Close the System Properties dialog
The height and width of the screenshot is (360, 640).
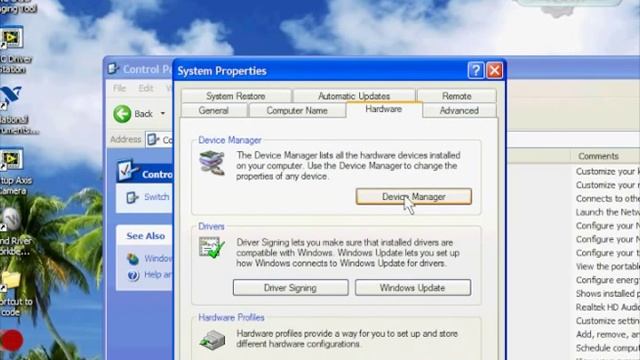point(494,71)
